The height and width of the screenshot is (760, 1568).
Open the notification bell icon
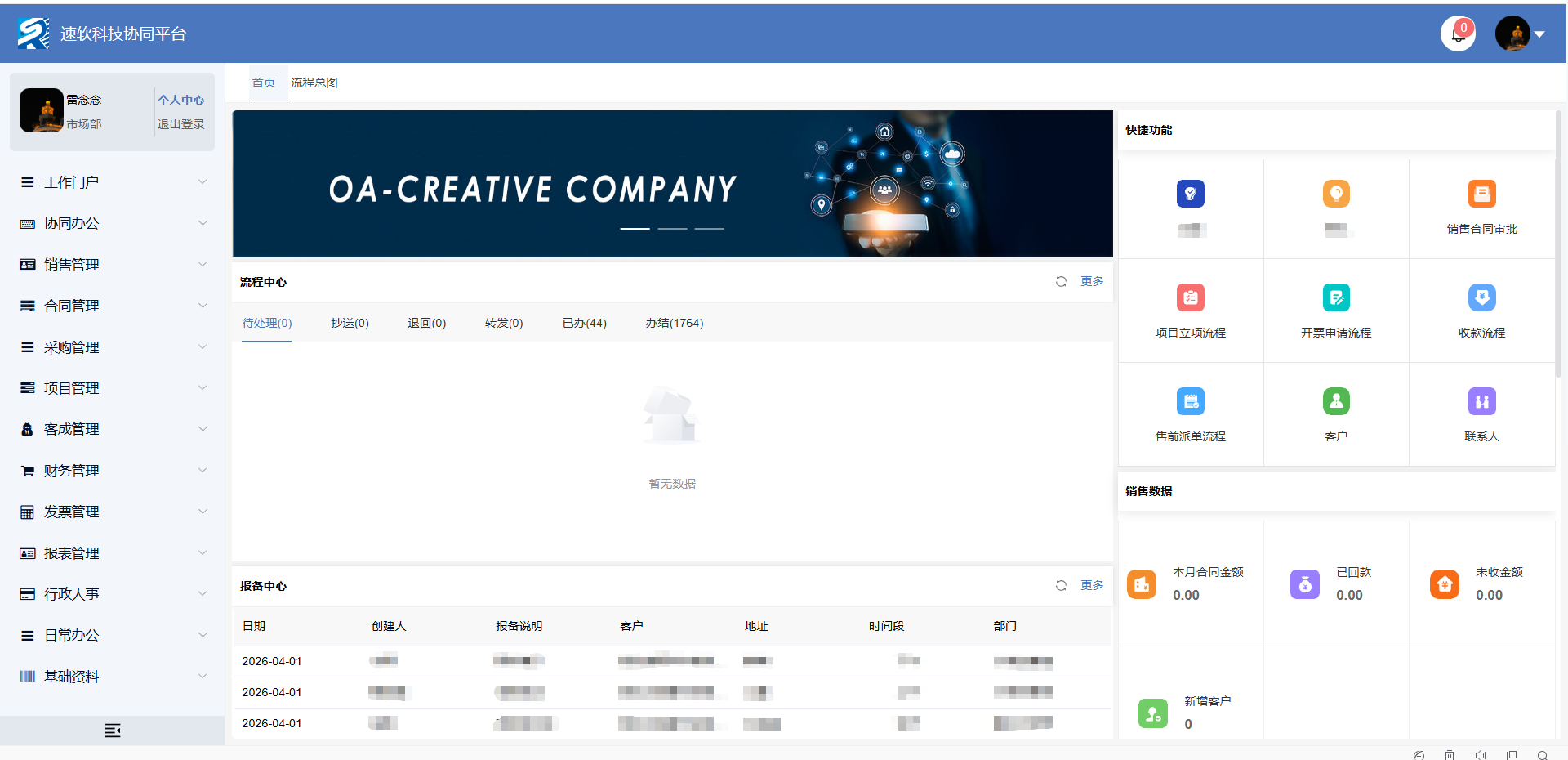[1457, 34]
